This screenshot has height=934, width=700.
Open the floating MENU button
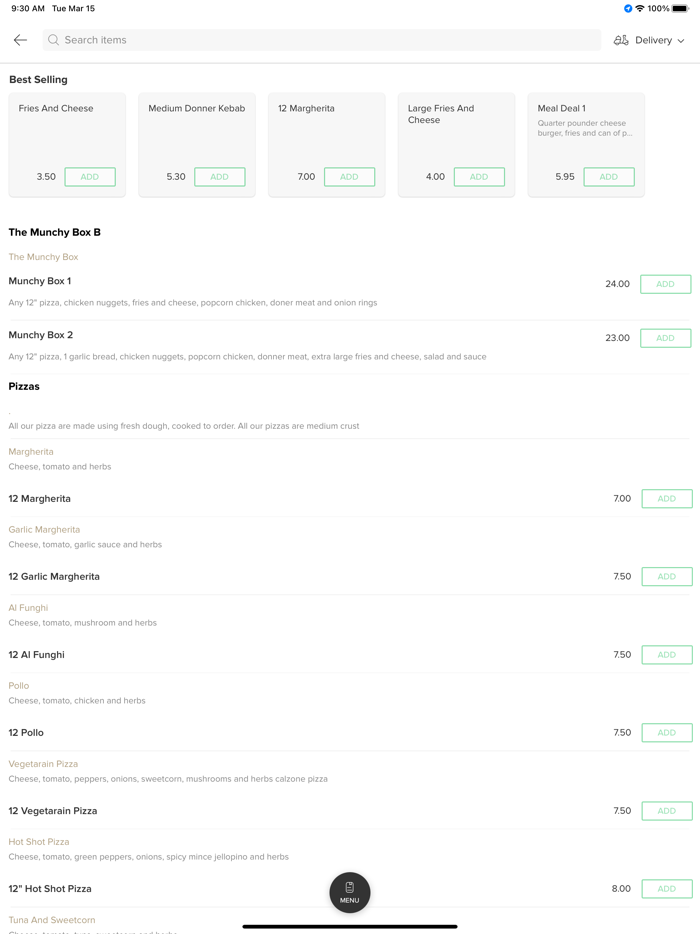[x=349, y=892]
